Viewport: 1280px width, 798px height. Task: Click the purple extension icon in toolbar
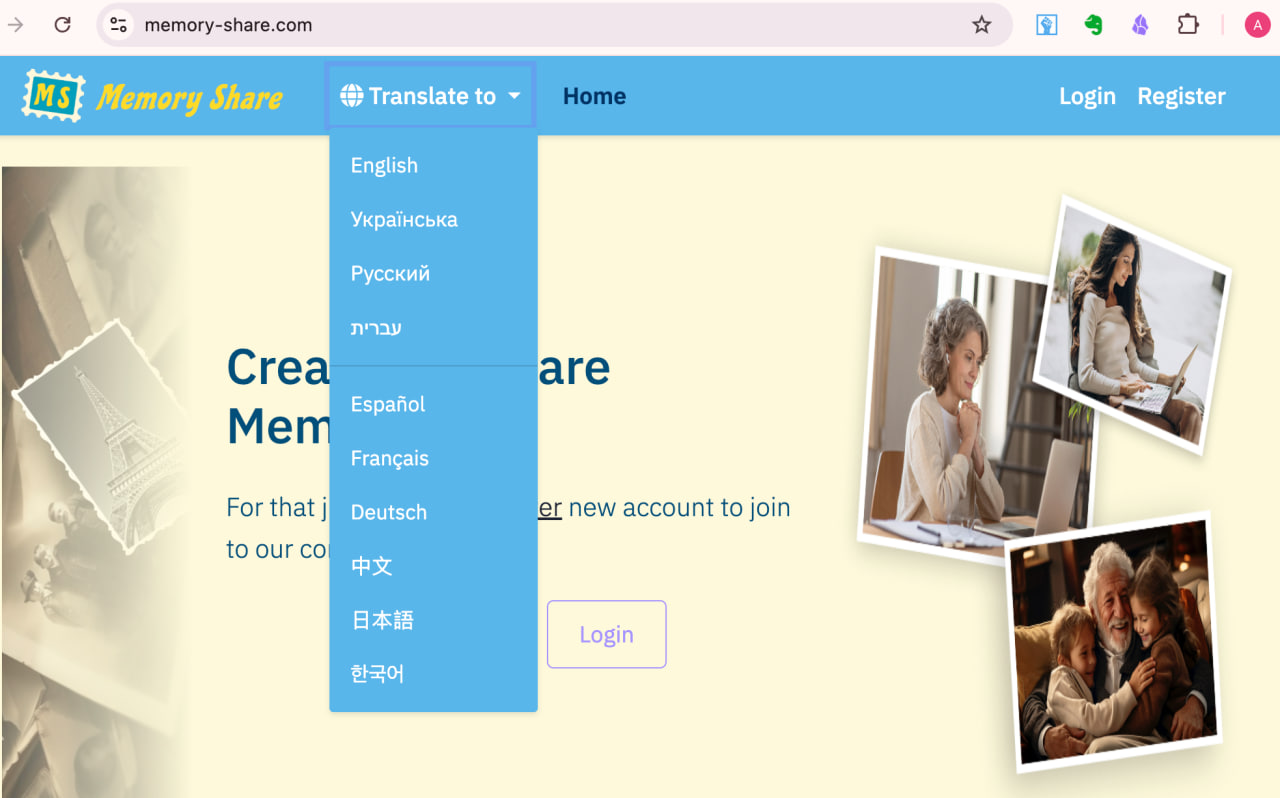(x=1140, y=25)
